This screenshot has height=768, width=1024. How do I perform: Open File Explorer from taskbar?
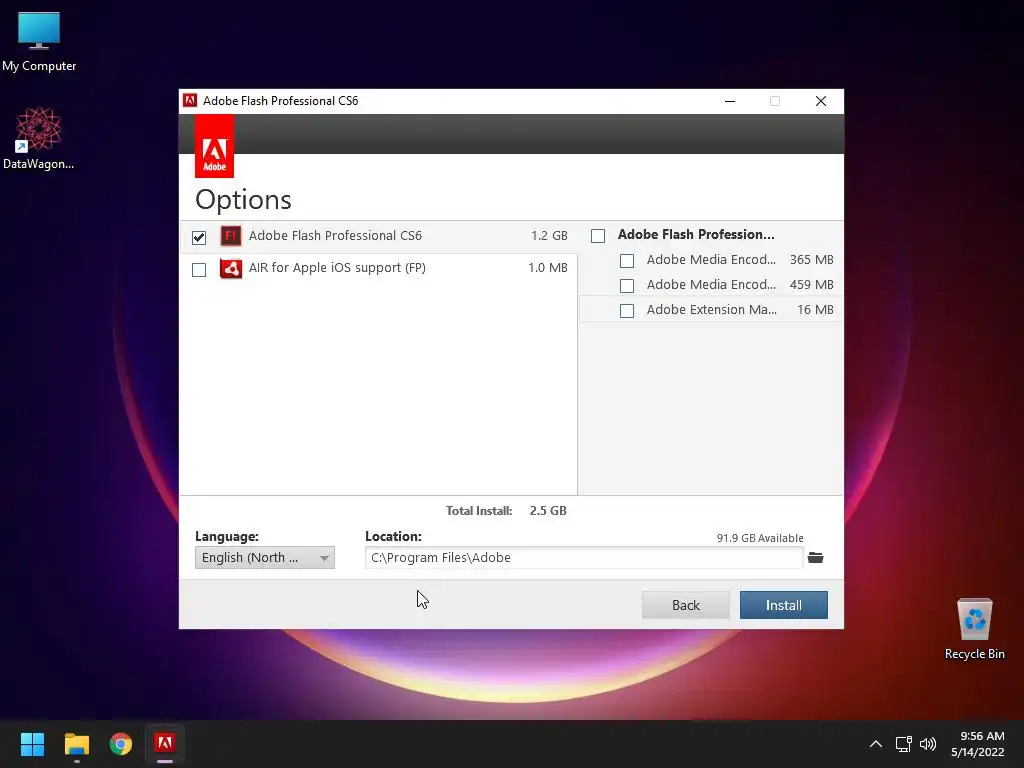[76, 744]
